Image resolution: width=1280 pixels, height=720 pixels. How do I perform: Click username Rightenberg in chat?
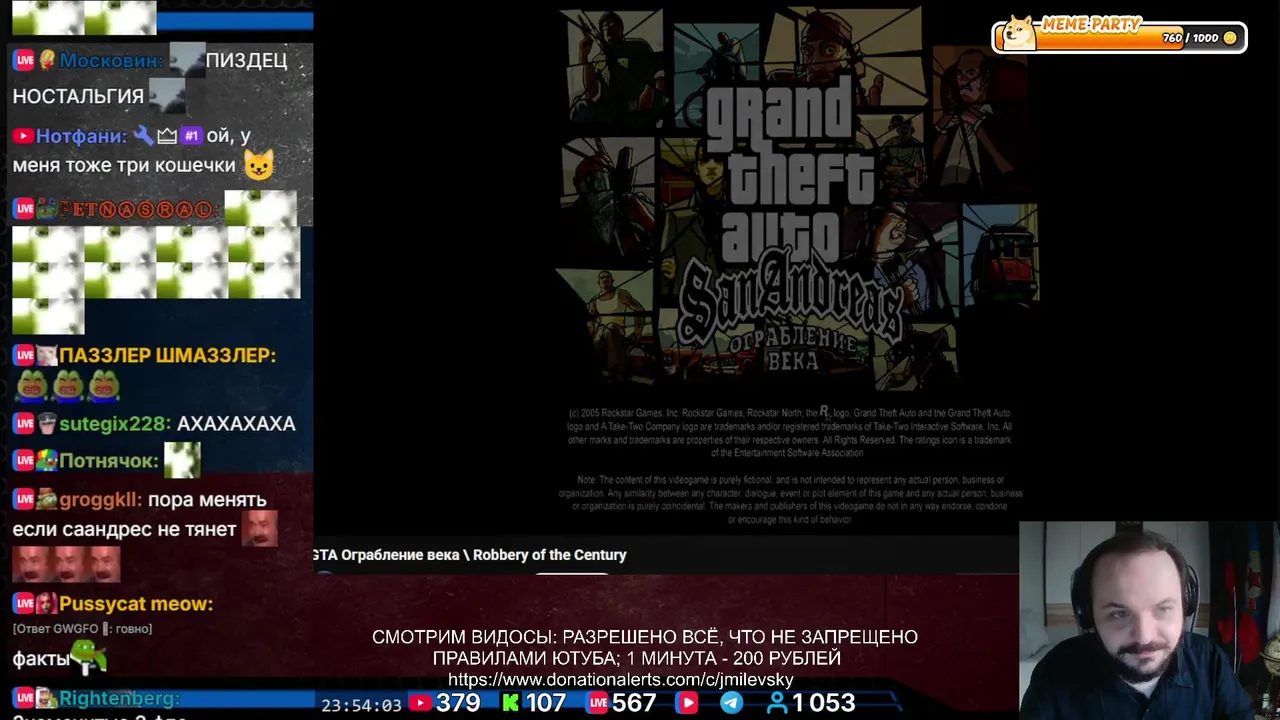click(x=119, y=698)
